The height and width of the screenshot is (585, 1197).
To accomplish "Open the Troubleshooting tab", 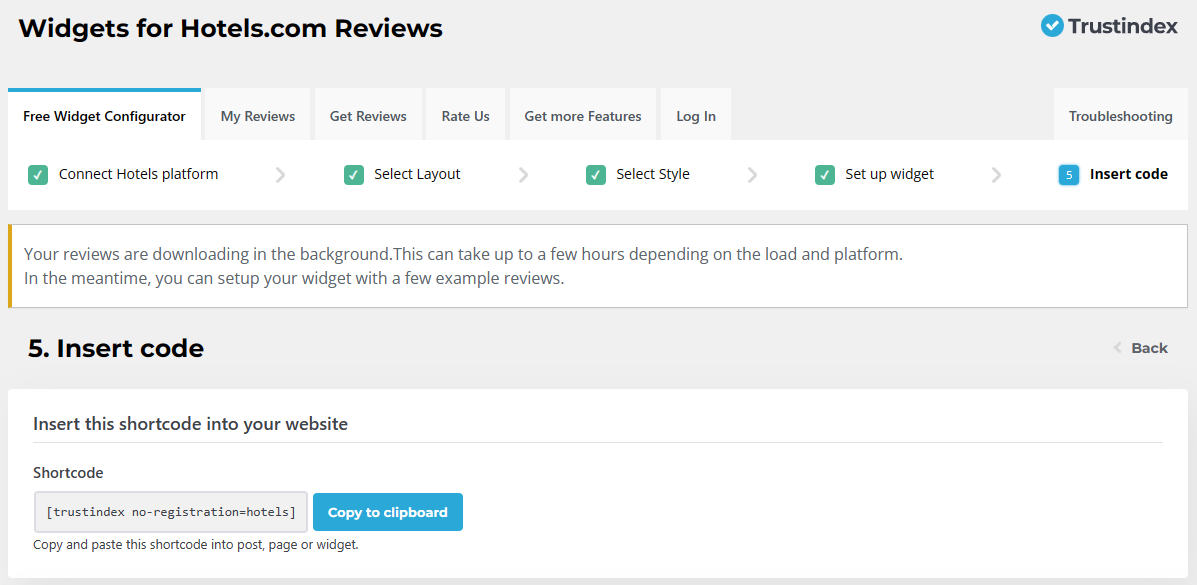I will click(x=1120, y=114).
